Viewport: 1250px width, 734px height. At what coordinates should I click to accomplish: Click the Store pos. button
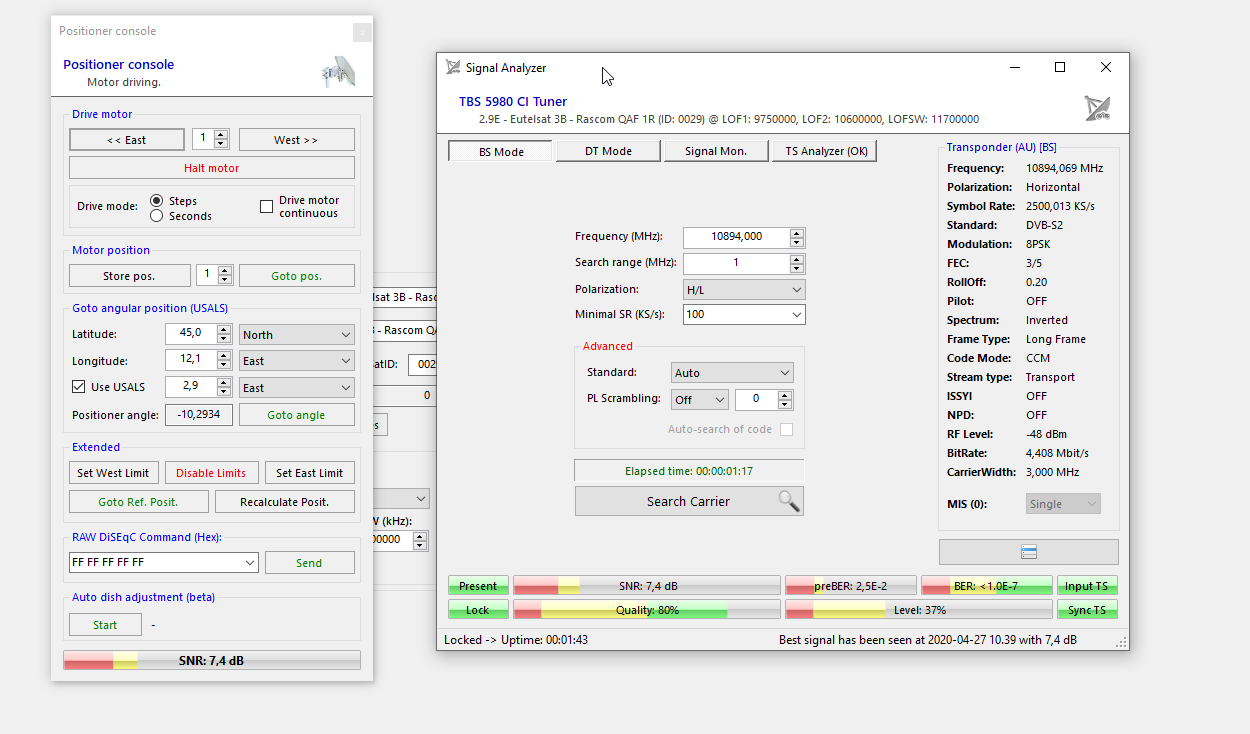pyautogui.click(x=129, y=276)
